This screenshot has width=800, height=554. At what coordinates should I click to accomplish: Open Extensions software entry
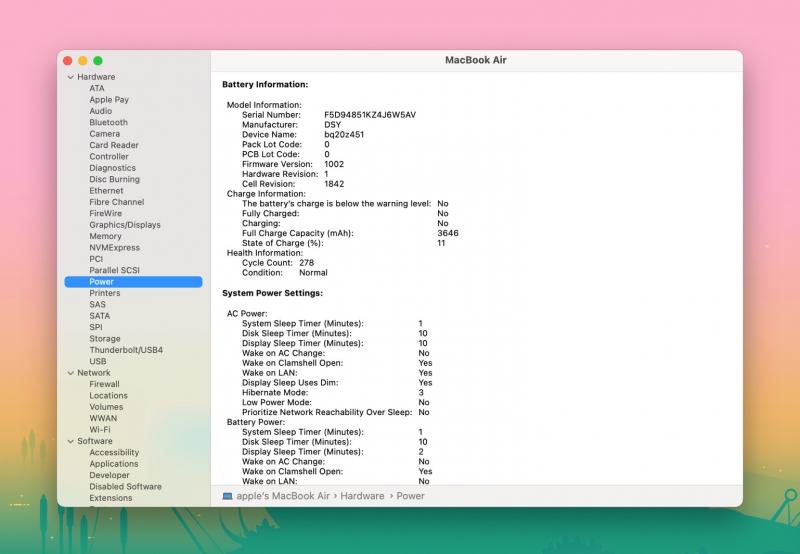(111, 498)
